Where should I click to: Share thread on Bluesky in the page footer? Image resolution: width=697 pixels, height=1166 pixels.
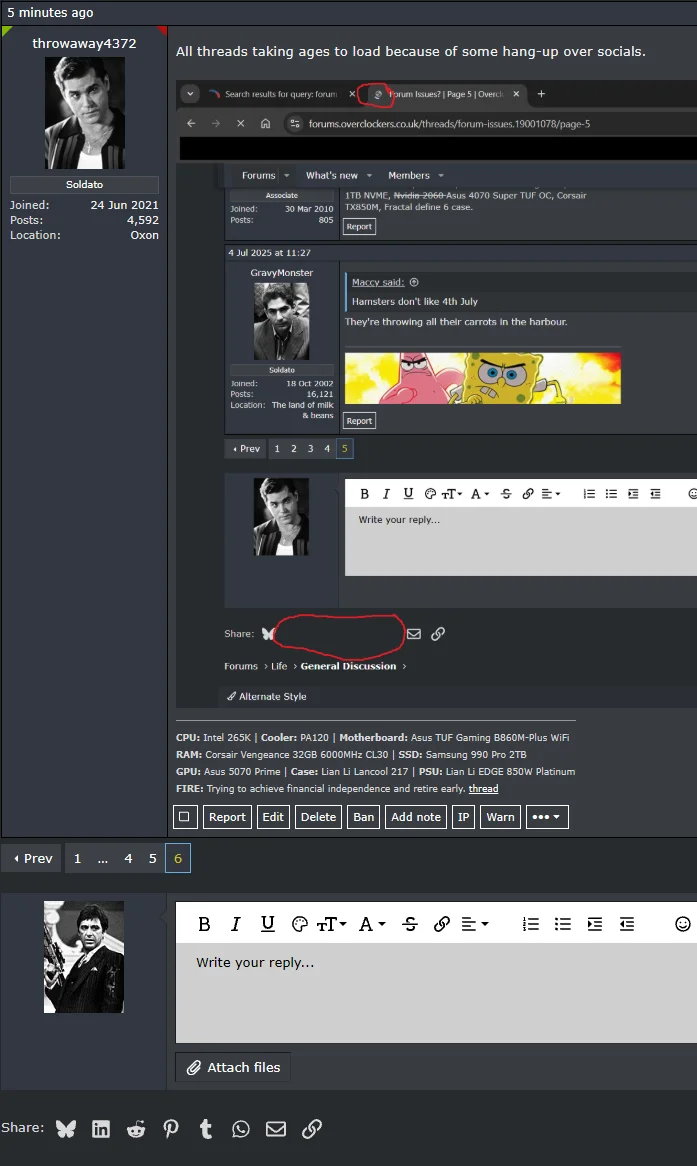click(65, 1129)
